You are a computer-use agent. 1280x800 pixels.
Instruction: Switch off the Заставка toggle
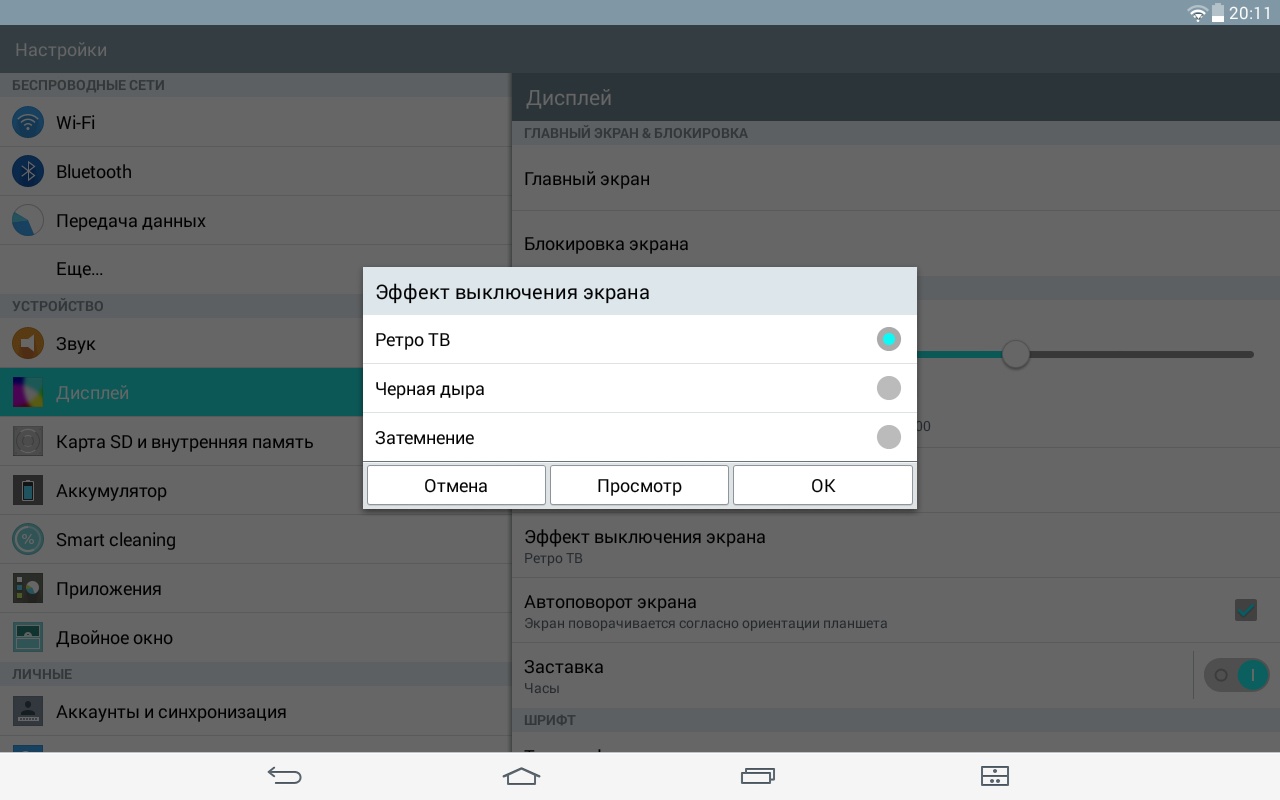pos(1237,675)
